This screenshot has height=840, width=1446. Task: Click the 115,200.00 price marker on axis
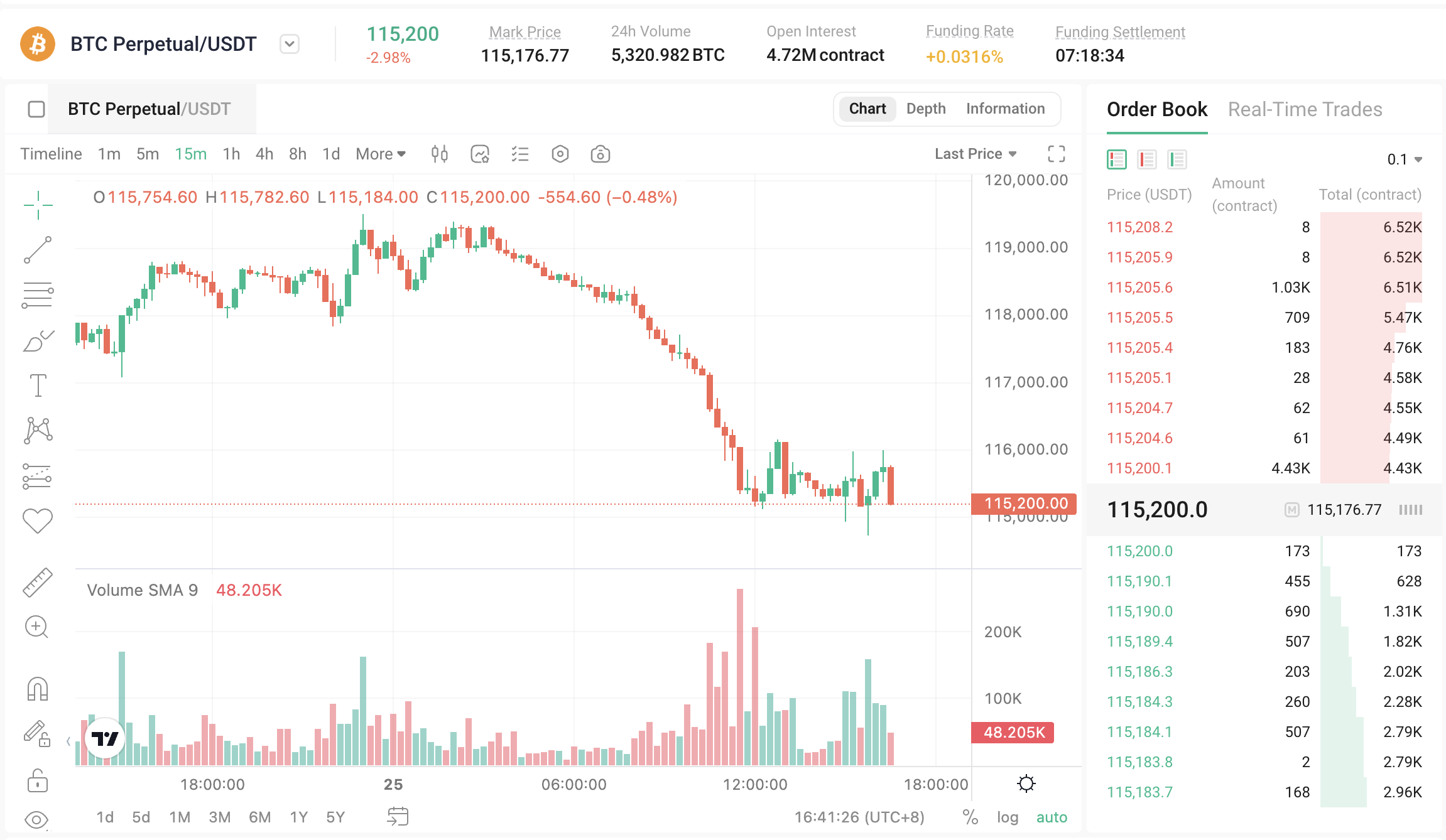point(1025,503)
